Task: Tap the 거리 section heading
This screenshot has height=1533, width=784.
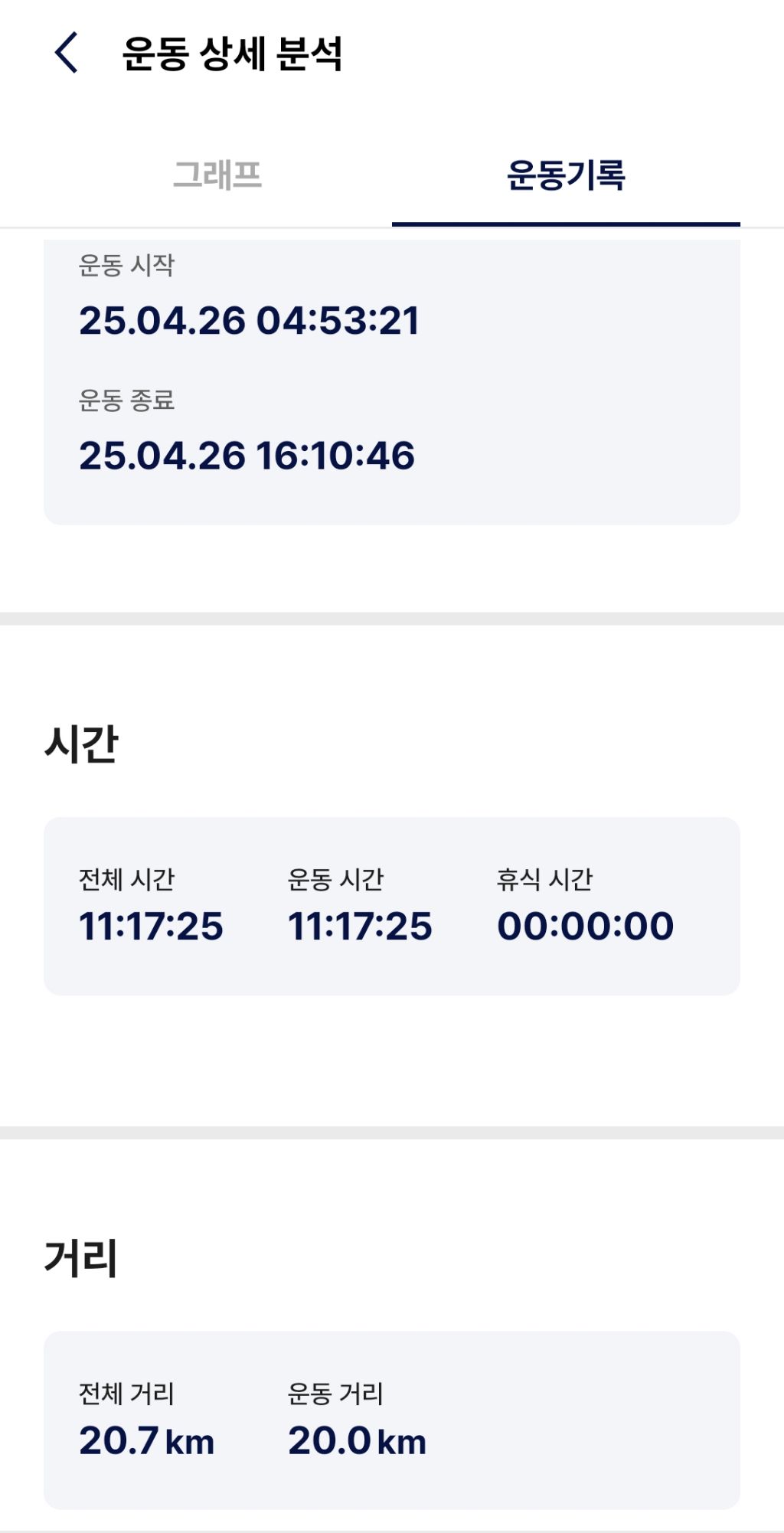Action: [x=80, y=1258]
